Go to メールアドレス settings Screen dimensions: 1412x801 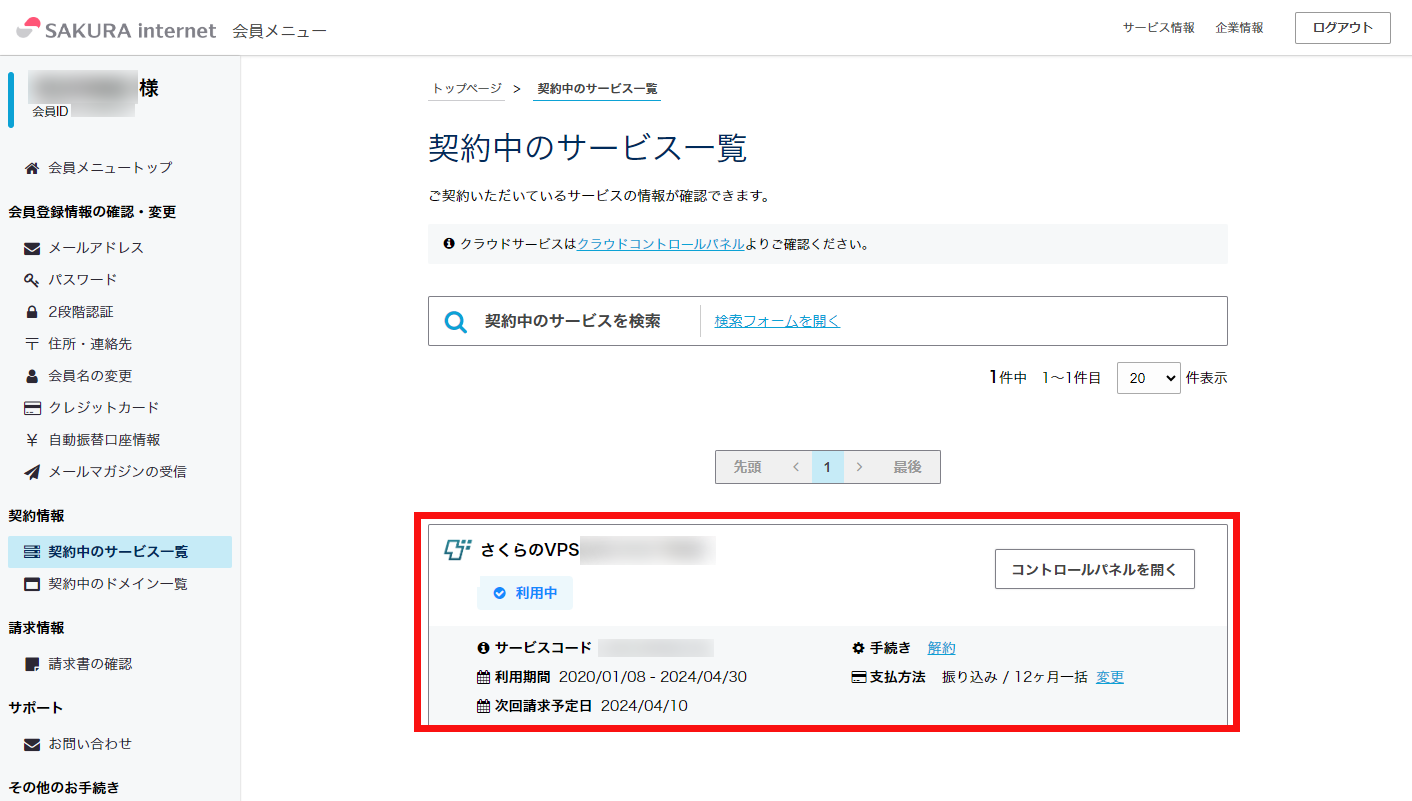point(96,248)
